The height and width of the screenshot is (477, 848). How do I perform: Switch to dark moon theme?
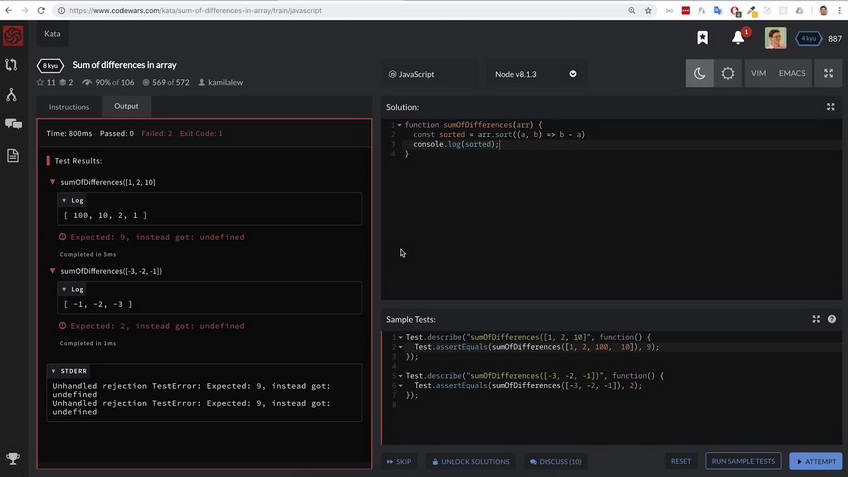[699, 74]
